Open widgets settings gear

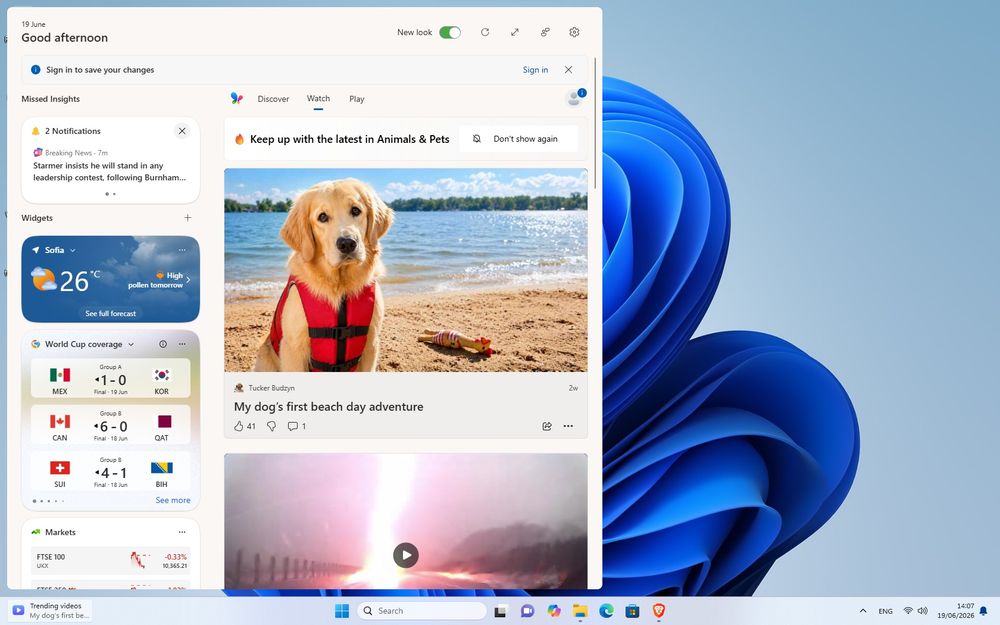[574, 33]
